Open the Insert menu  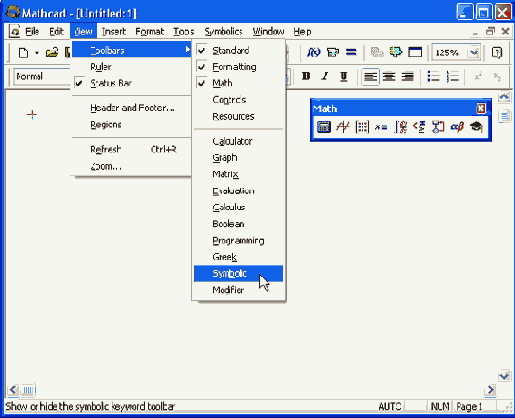114,31
